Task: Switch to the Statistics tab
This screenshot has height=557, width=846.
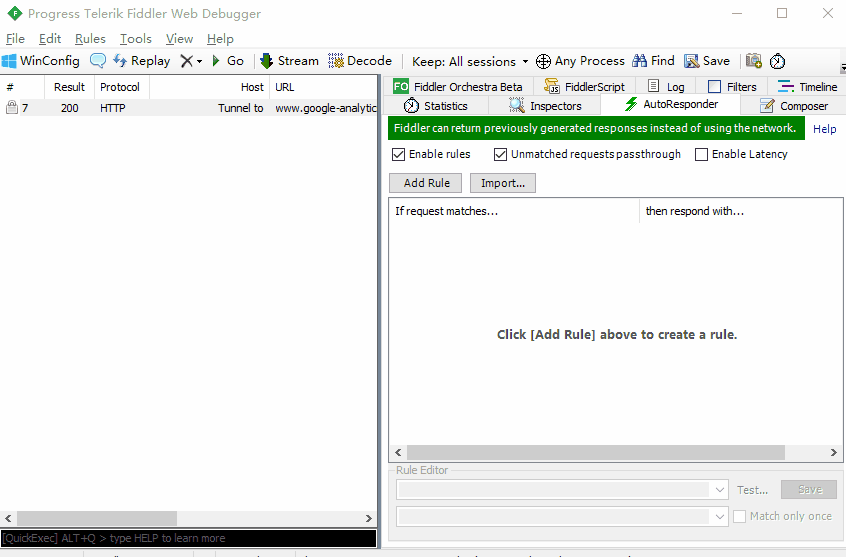Action: tap(435, 106)
